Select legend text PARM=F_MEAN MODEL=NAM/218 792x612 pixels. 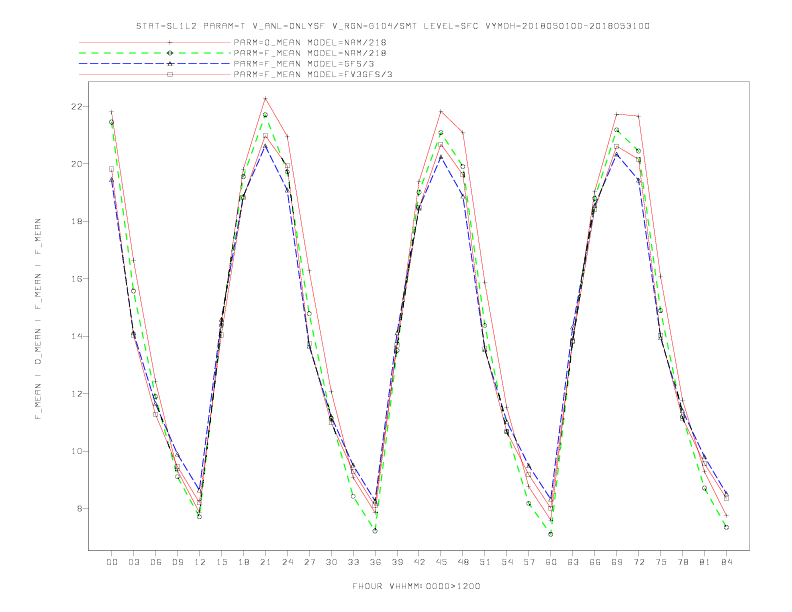[x=310, y=53]
